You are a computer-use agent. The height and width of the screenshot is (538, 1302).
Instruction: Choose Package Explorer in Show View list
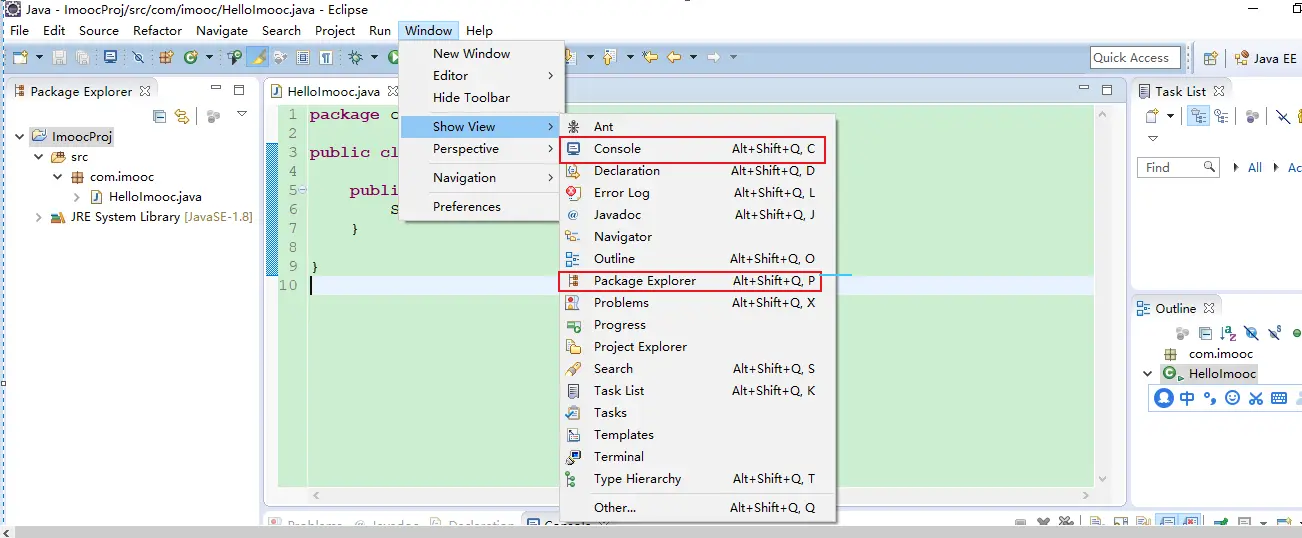pyautogui.click(x=644, y=281)
